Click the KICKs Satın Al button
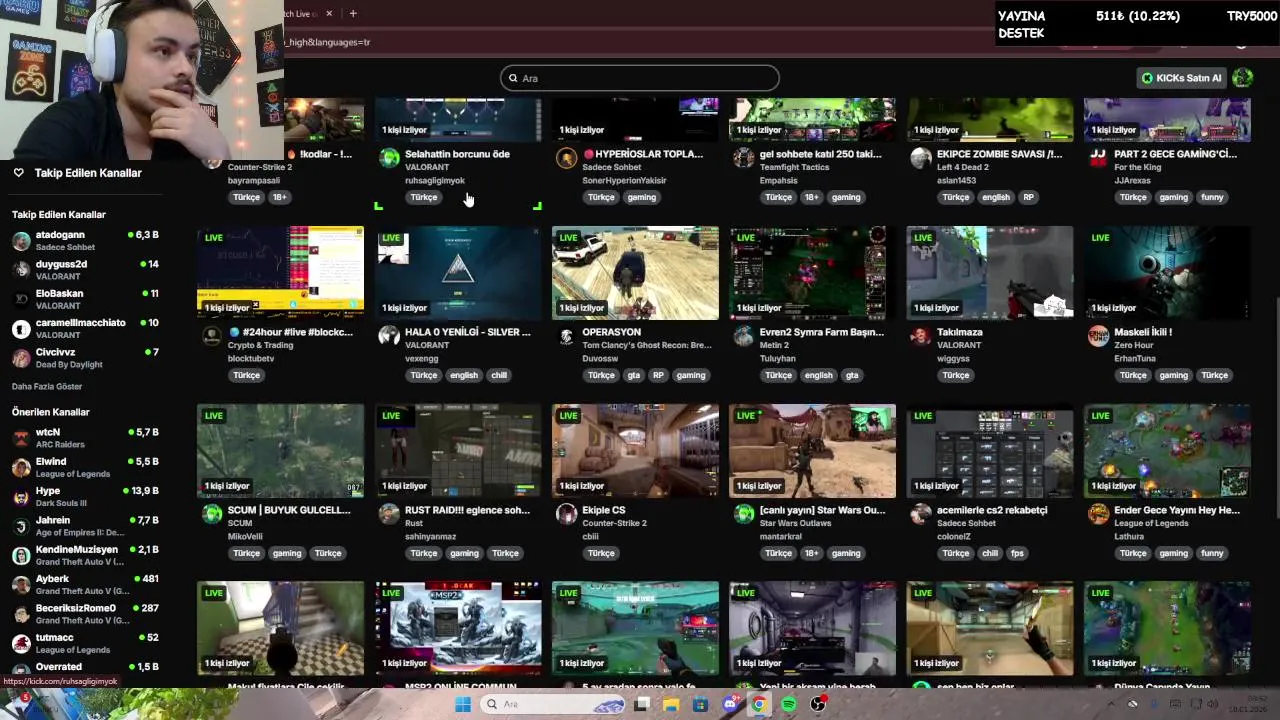Image resolution: width=1280 pixels, height=720 pixels. [1182, 78]
